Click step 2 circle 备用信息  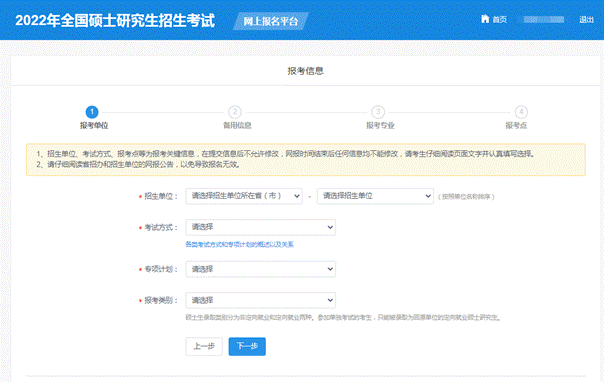(235, 112)
